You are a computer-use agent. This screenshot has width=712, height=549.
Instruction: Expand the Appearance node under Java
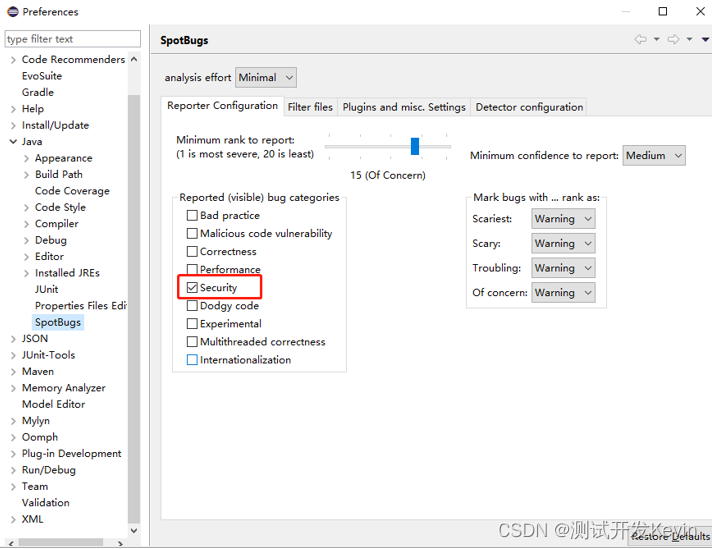click(x=26, y=158)
